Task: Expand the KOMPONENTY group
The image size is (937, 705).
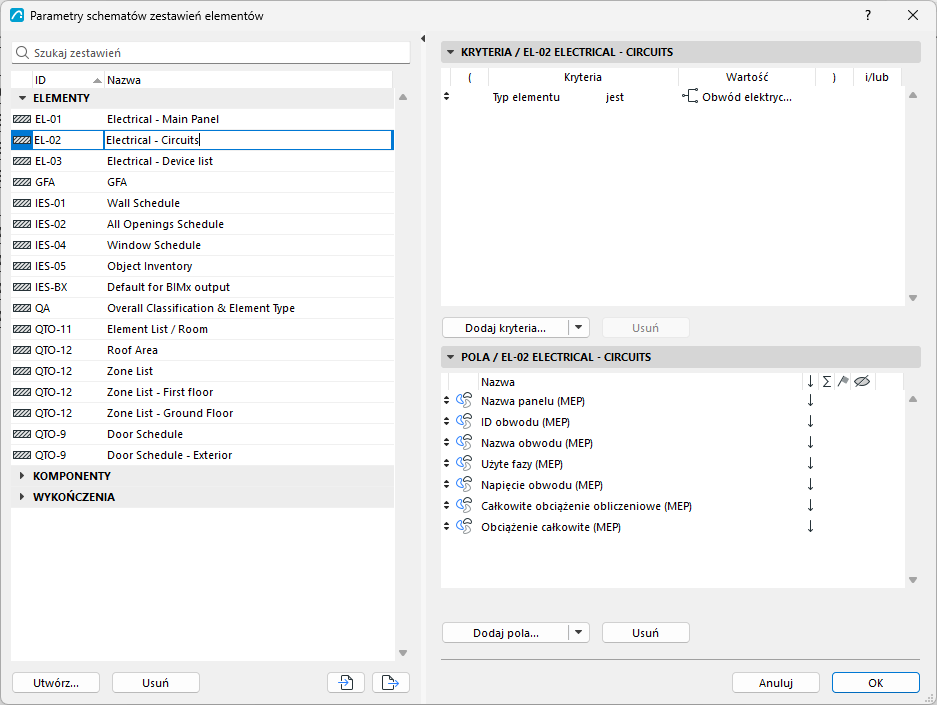Action: click(x=22, y=476)
